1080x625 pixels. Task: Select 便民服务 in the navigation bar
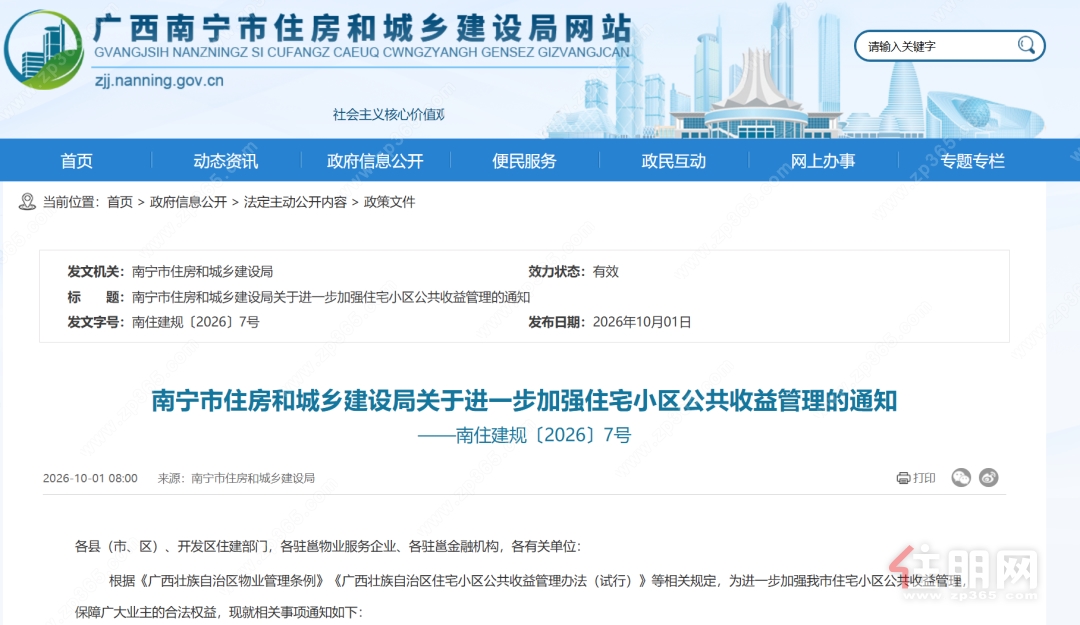524,161
